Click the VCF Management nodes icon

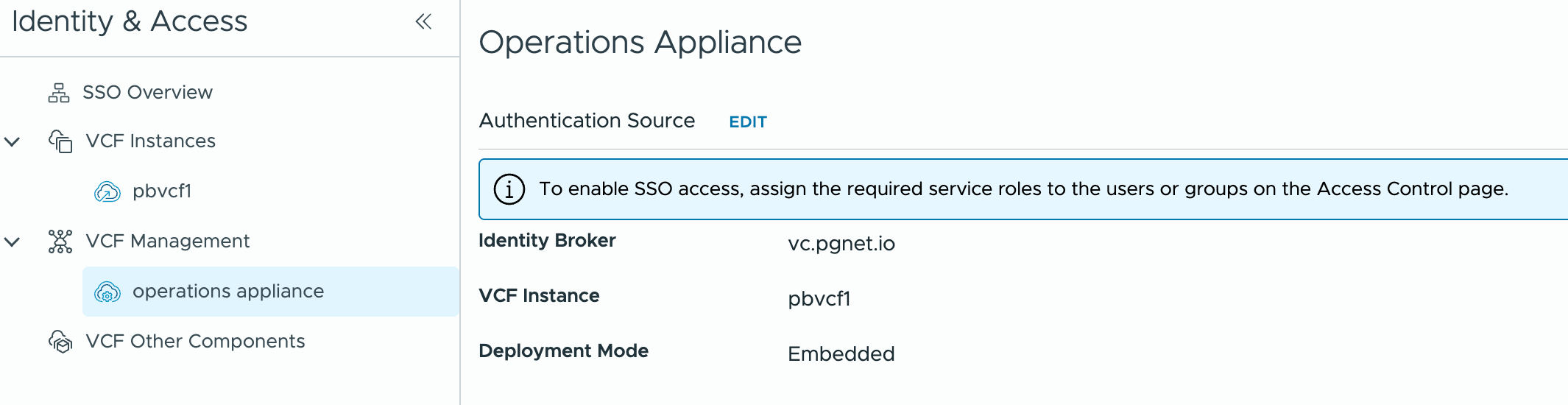[60, 242]
